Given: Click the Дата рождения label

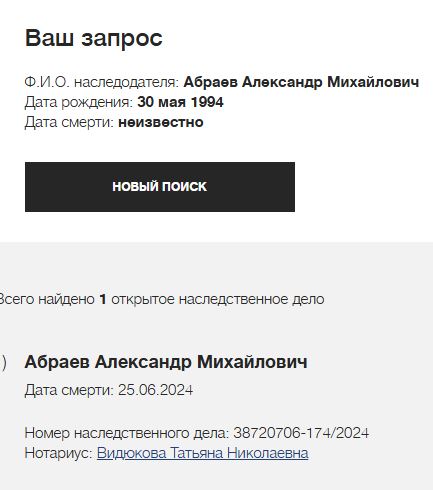Looking at the screenshot, I should [x=79, y=102].
